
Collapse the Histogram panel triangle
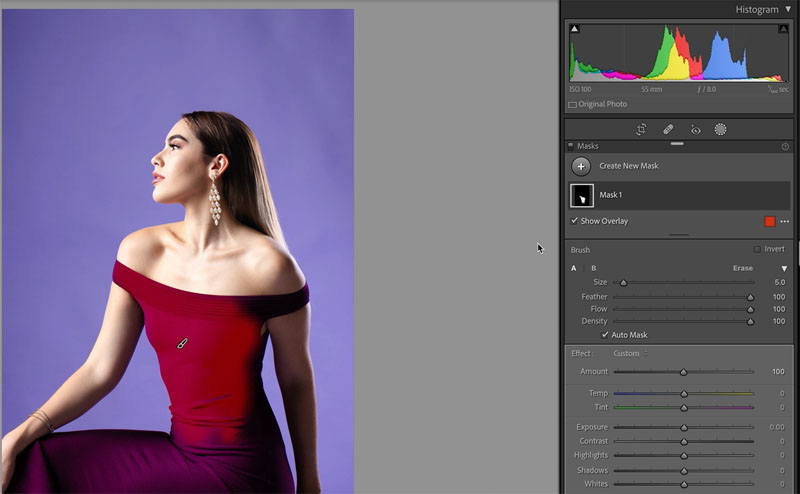(x=788, y=9)
